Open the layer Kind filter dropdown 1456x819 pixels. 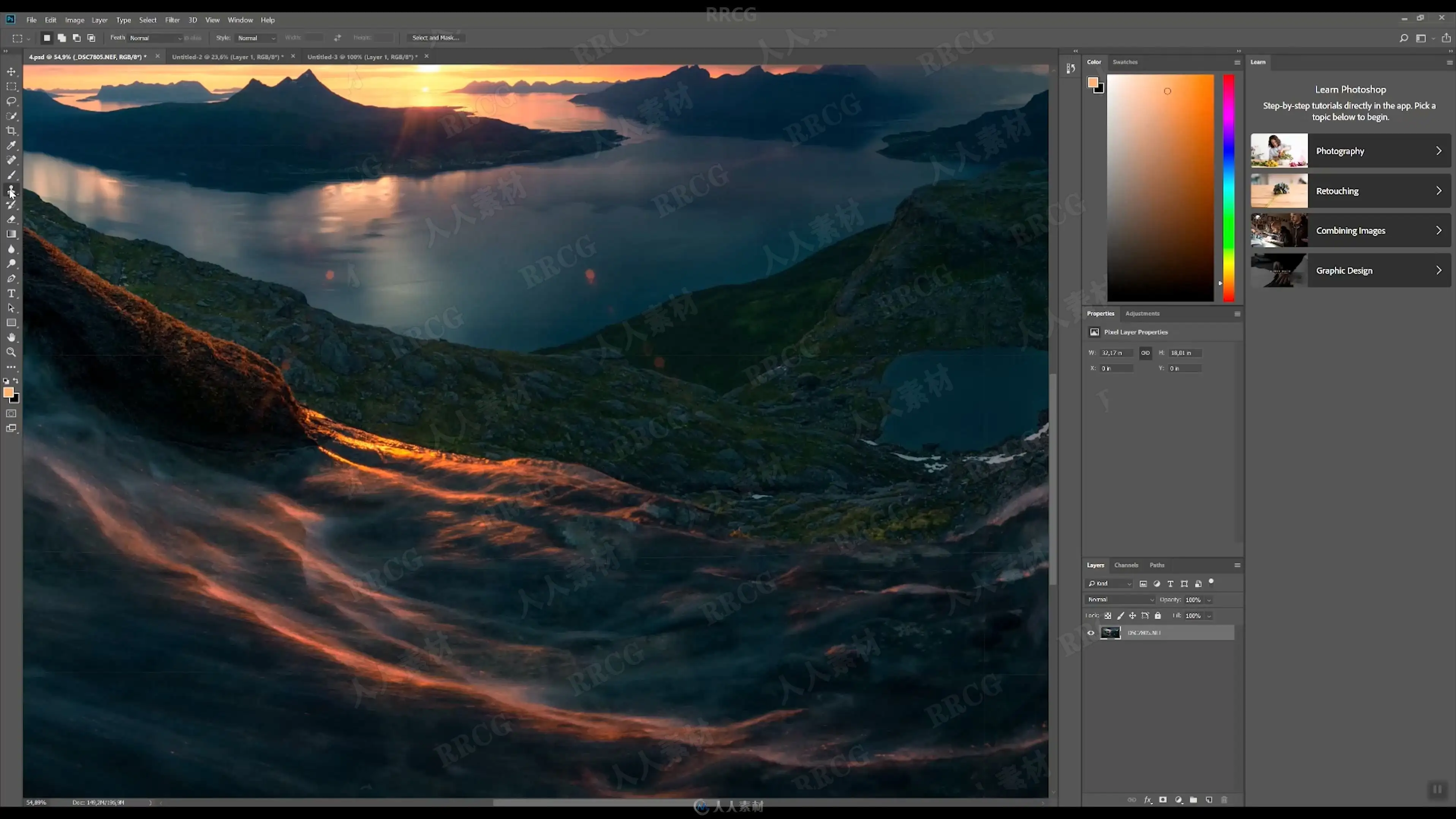pyautogui.click(x=1110, y=583)
